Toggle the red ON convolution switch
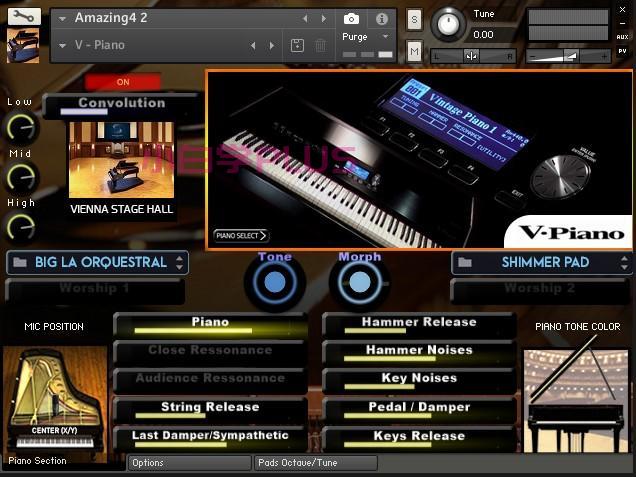636x477 pixels. (x=123, y=82)
